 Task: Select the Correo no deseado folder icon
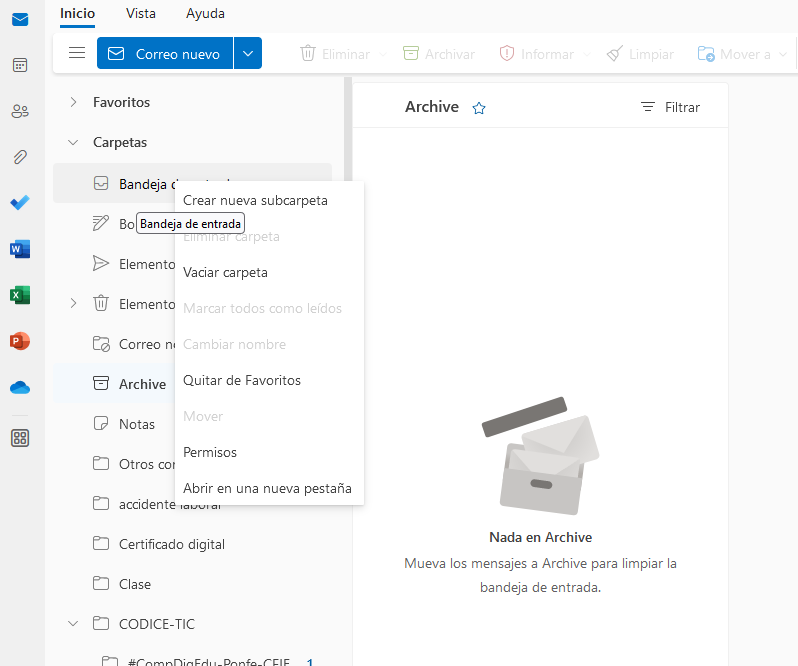(x=101, y=344)
